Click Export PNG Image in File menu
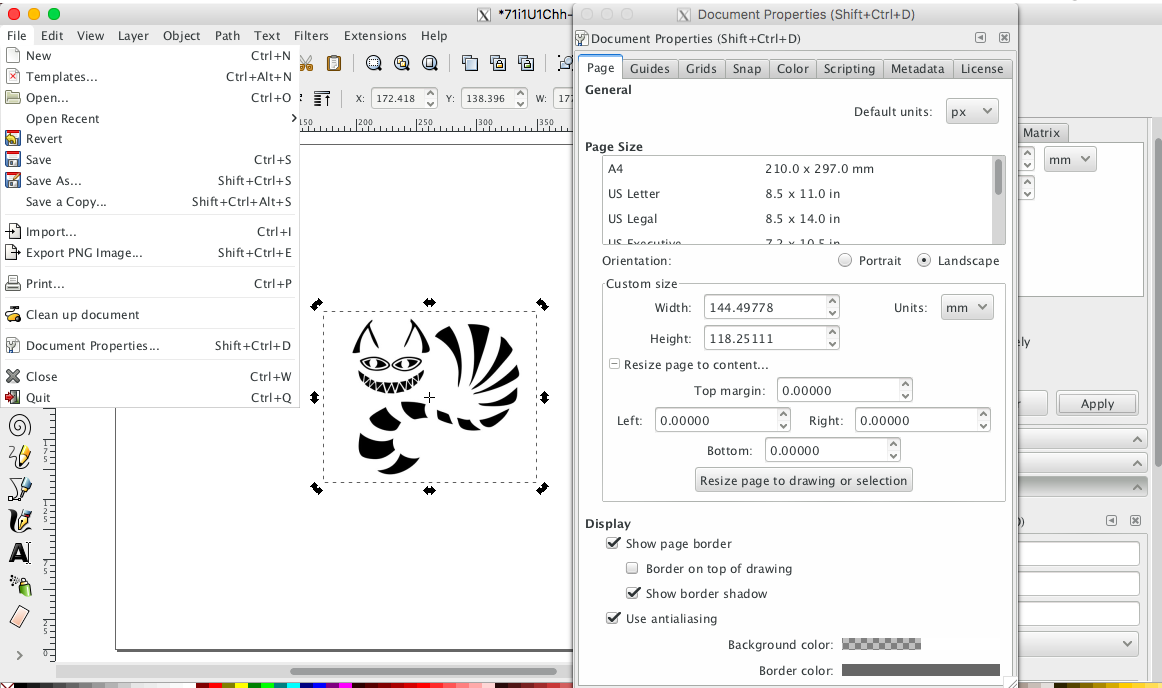Viewport: 1162px width, 688px height. click(150, 253)
